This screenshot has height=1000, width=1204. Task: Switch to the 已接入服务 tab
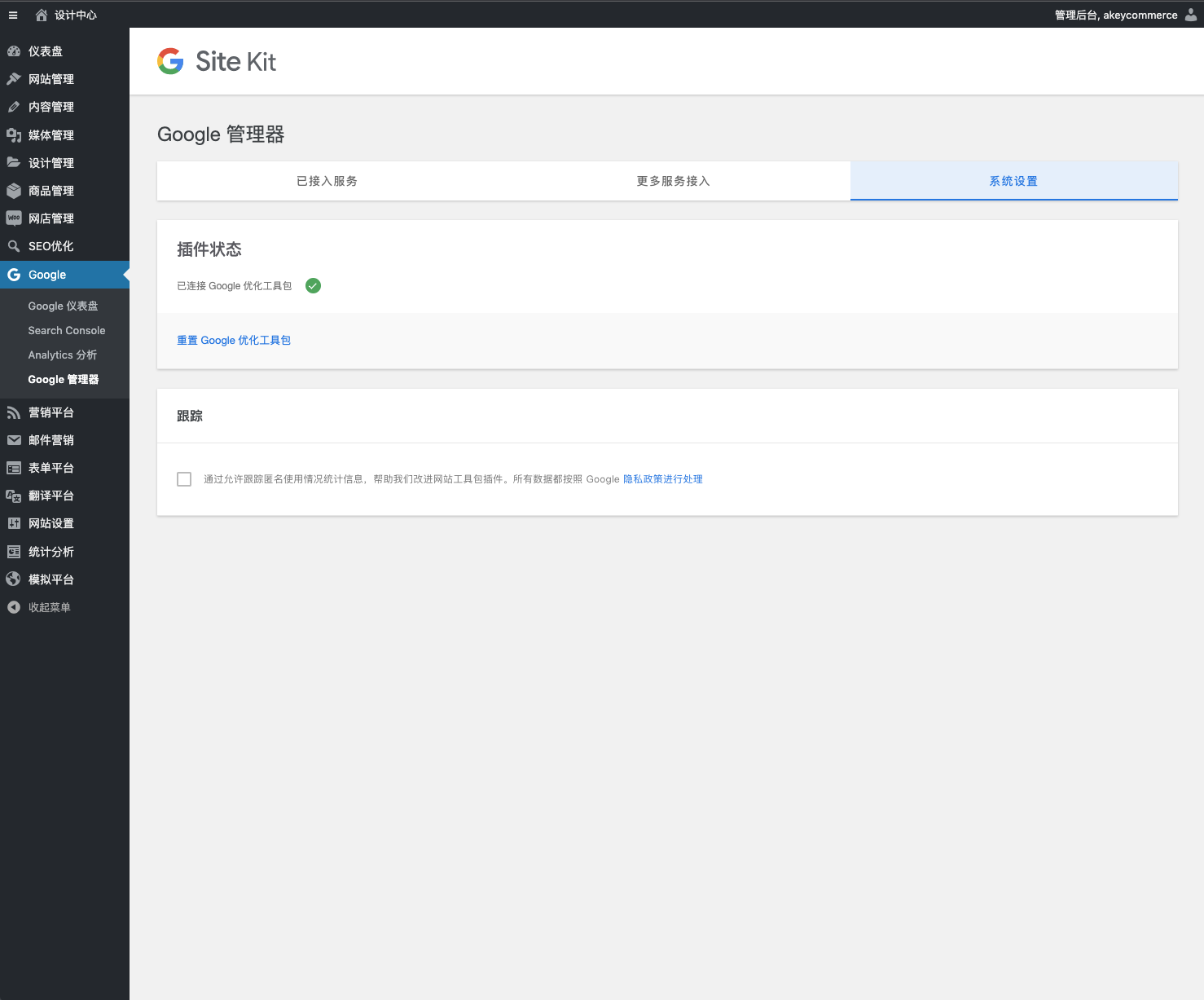(x=327, y=181)
